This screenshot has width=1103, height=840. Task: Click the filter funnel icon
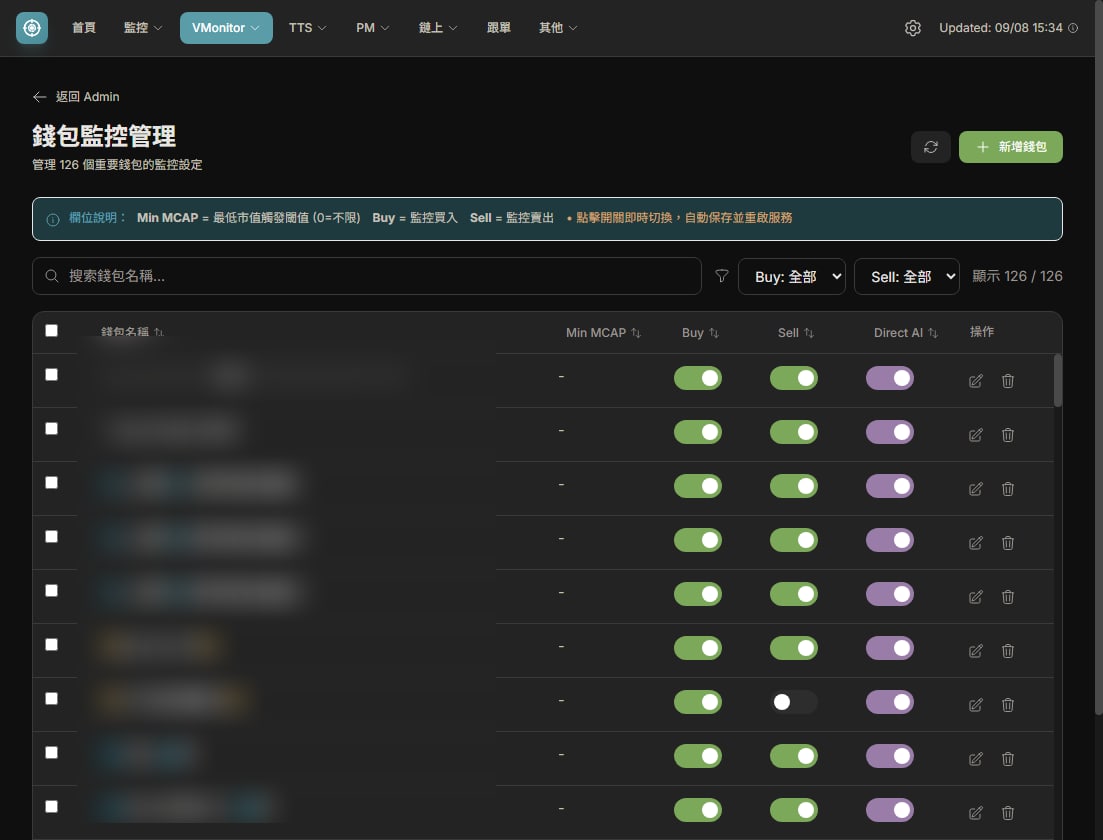coord(722,276)
